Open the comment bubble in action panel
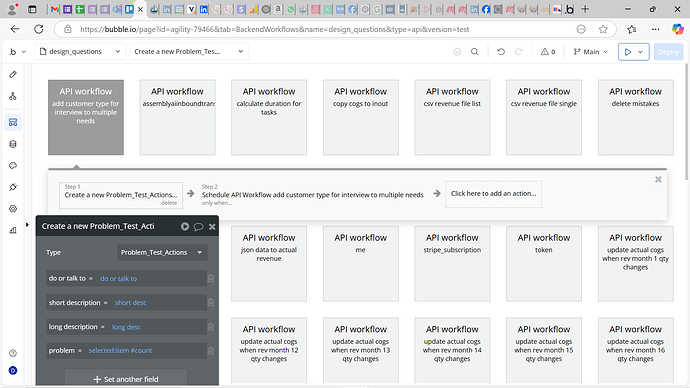 pyautogui.click(x=198, y=227)
